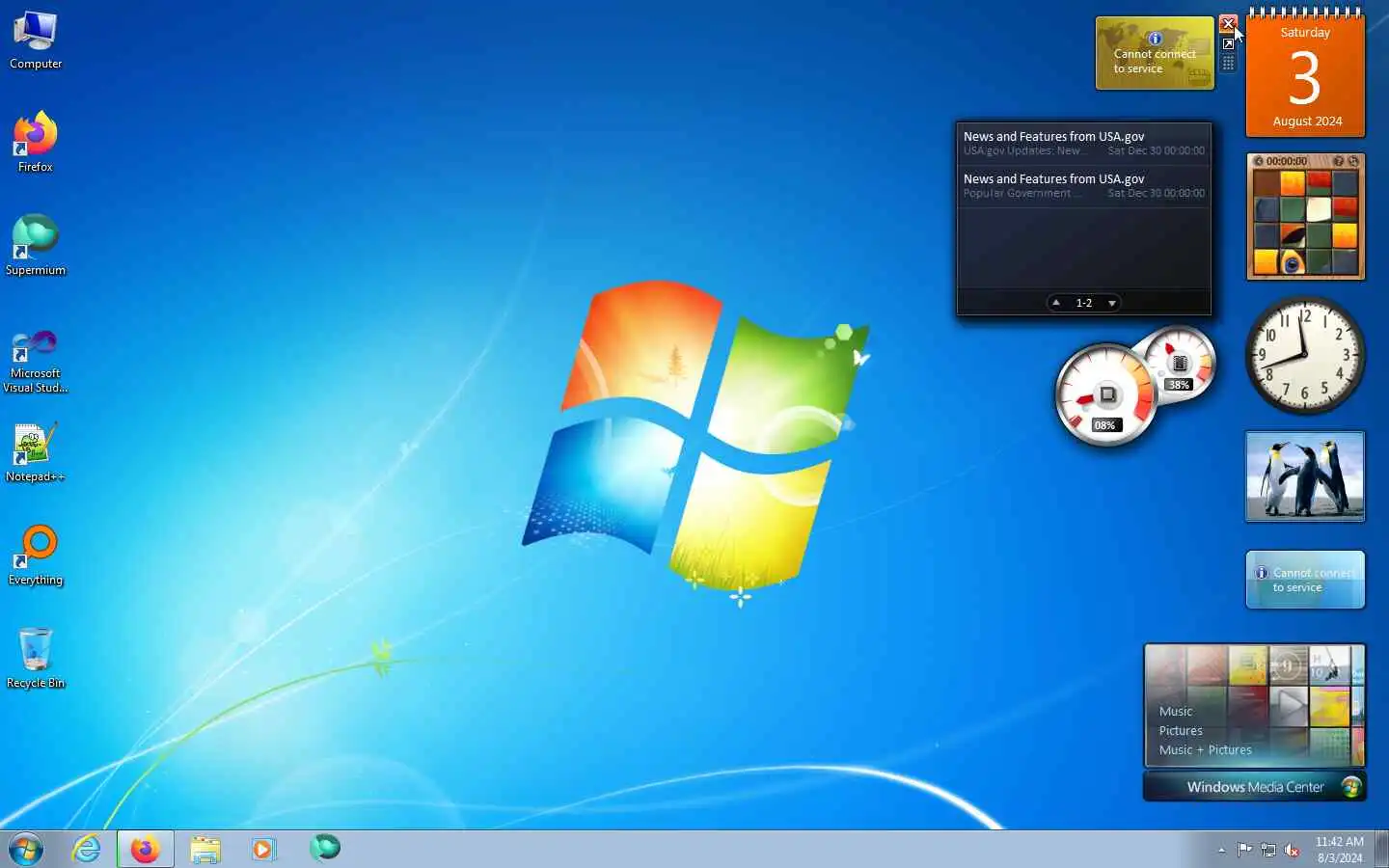The width and height of the screenshot is (1389, 868).
Task: Enlarge the Currency gadget with size button
Action: (1228, 43)
